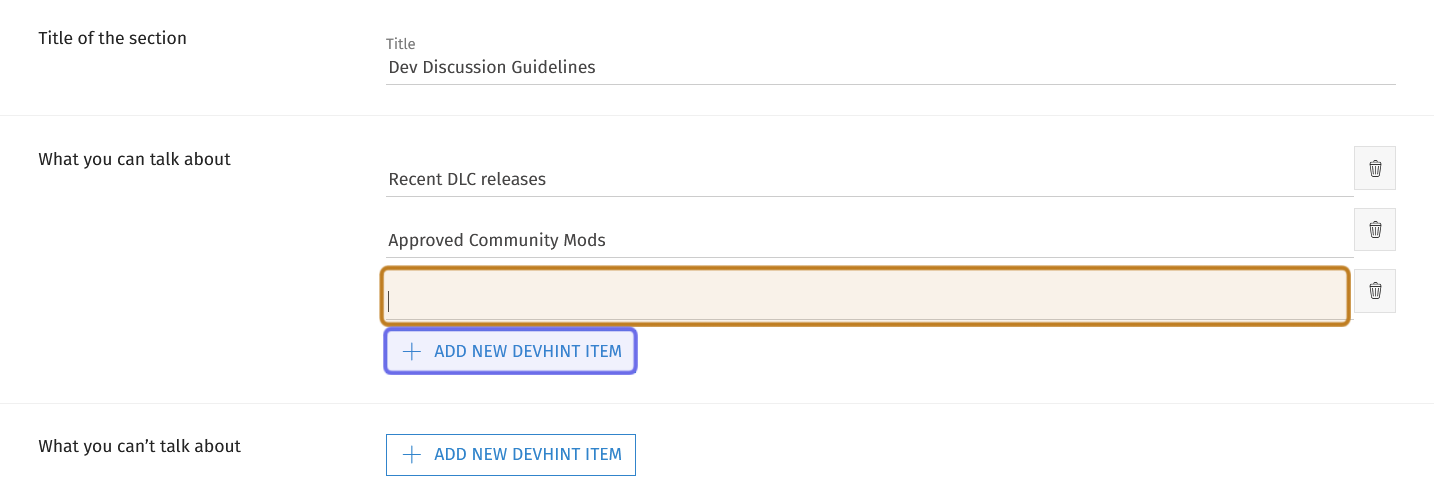Viewport: 1434px width, 502px height.
Task: Delete the 'Recent DLC releases' item
Action: [1375, 168]
